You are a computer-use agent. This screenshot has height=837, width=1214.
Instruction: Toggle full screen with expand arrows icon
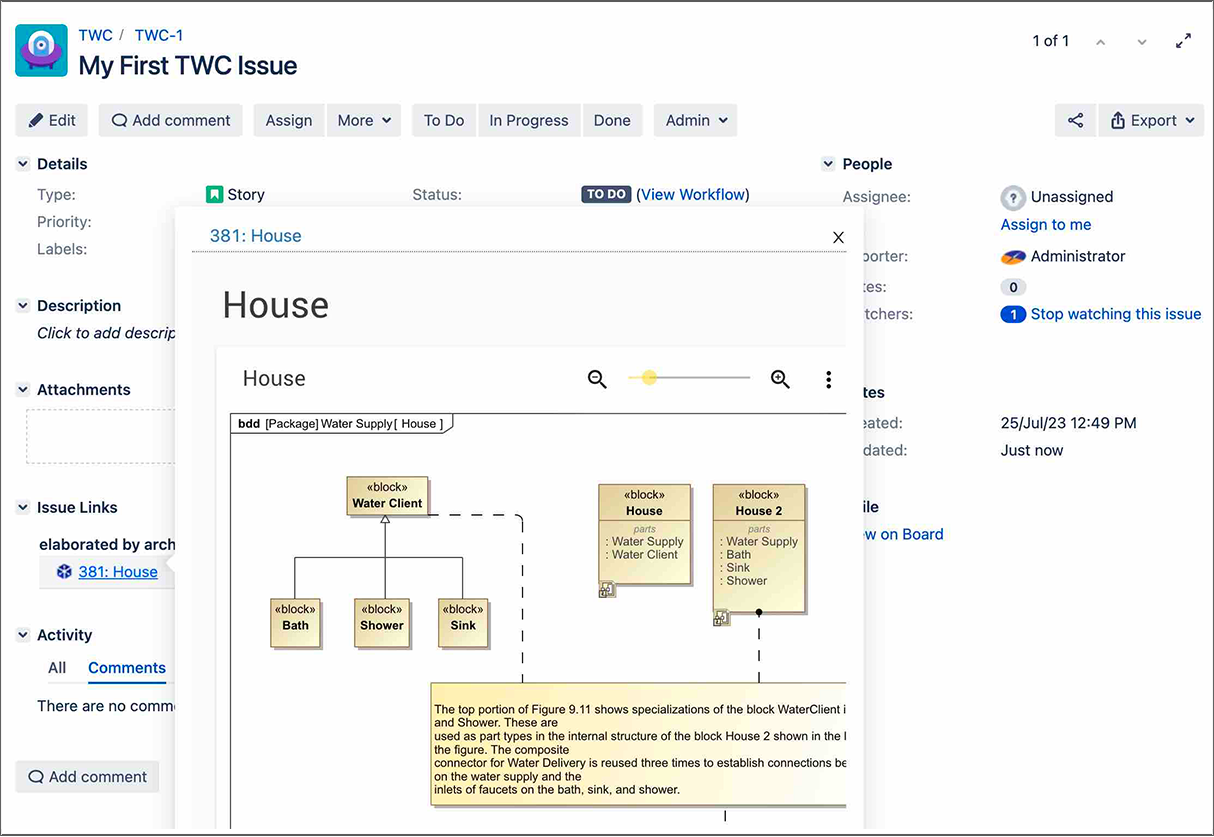pos(1183,41)
